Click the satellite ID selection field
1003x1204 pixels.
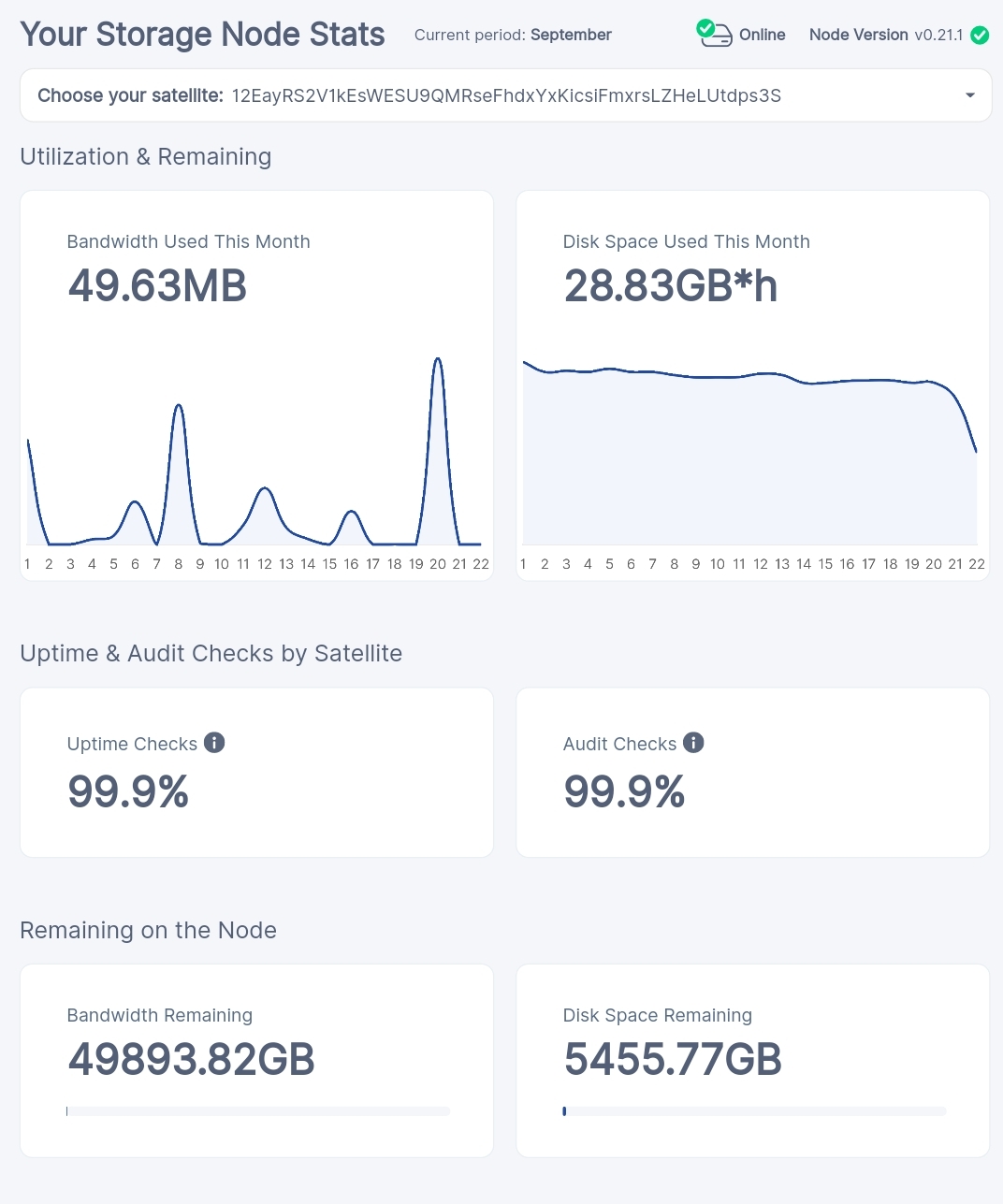(x=505, y=95)
